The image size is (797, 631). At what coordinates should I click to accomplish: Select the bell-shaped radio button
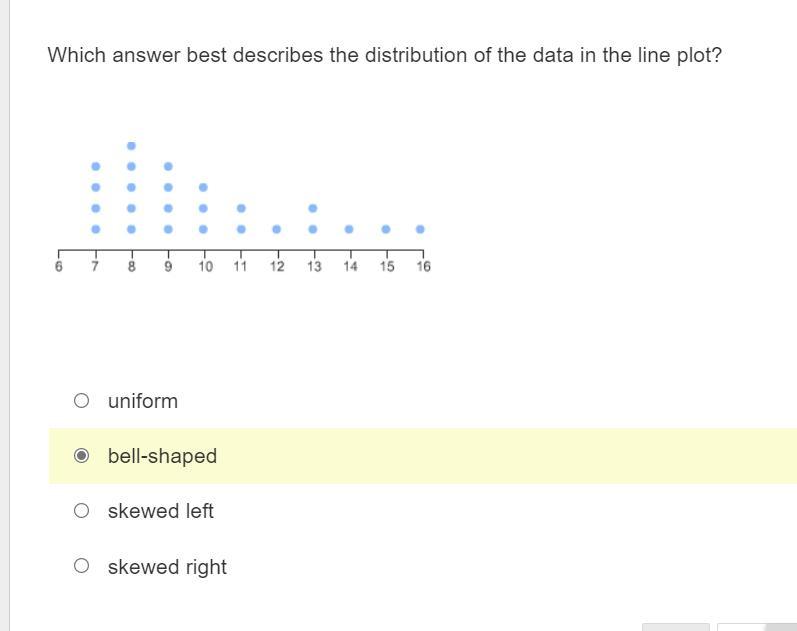point(81,456)
